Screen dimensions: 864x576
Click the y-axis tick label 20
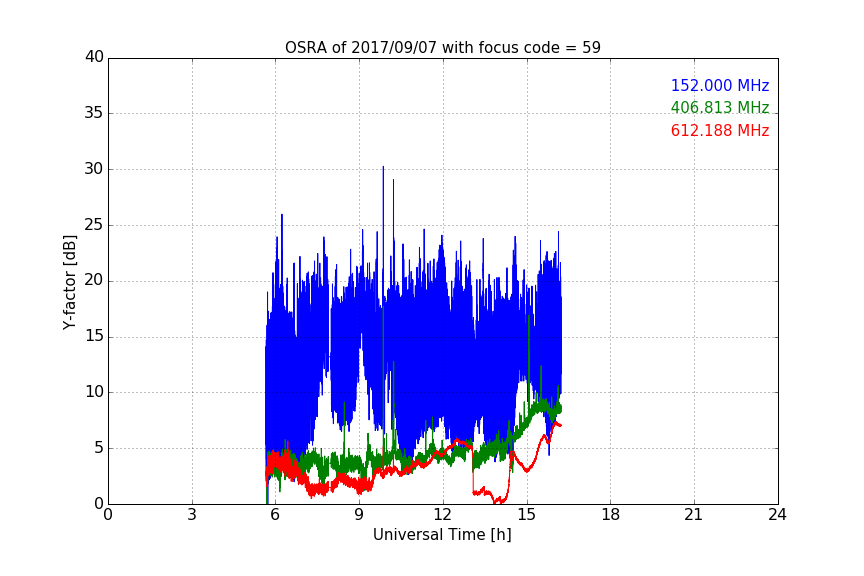tap(94, 280)
